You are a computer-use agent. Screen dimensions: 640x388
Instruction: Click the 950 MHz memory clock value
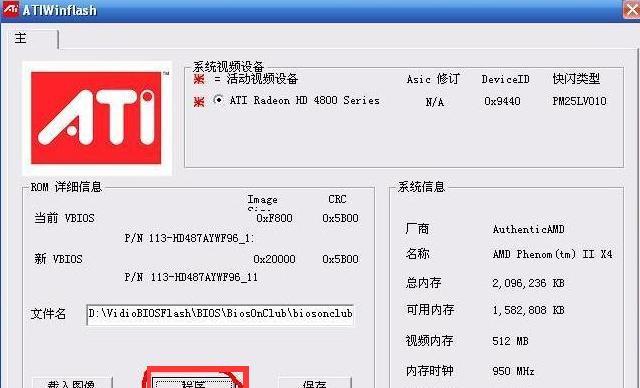coord(513,371)
